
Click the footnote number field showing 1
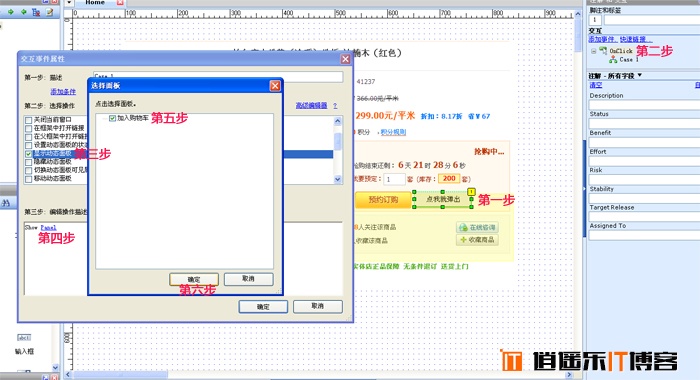pyautogui.click(x=595, y=20)
